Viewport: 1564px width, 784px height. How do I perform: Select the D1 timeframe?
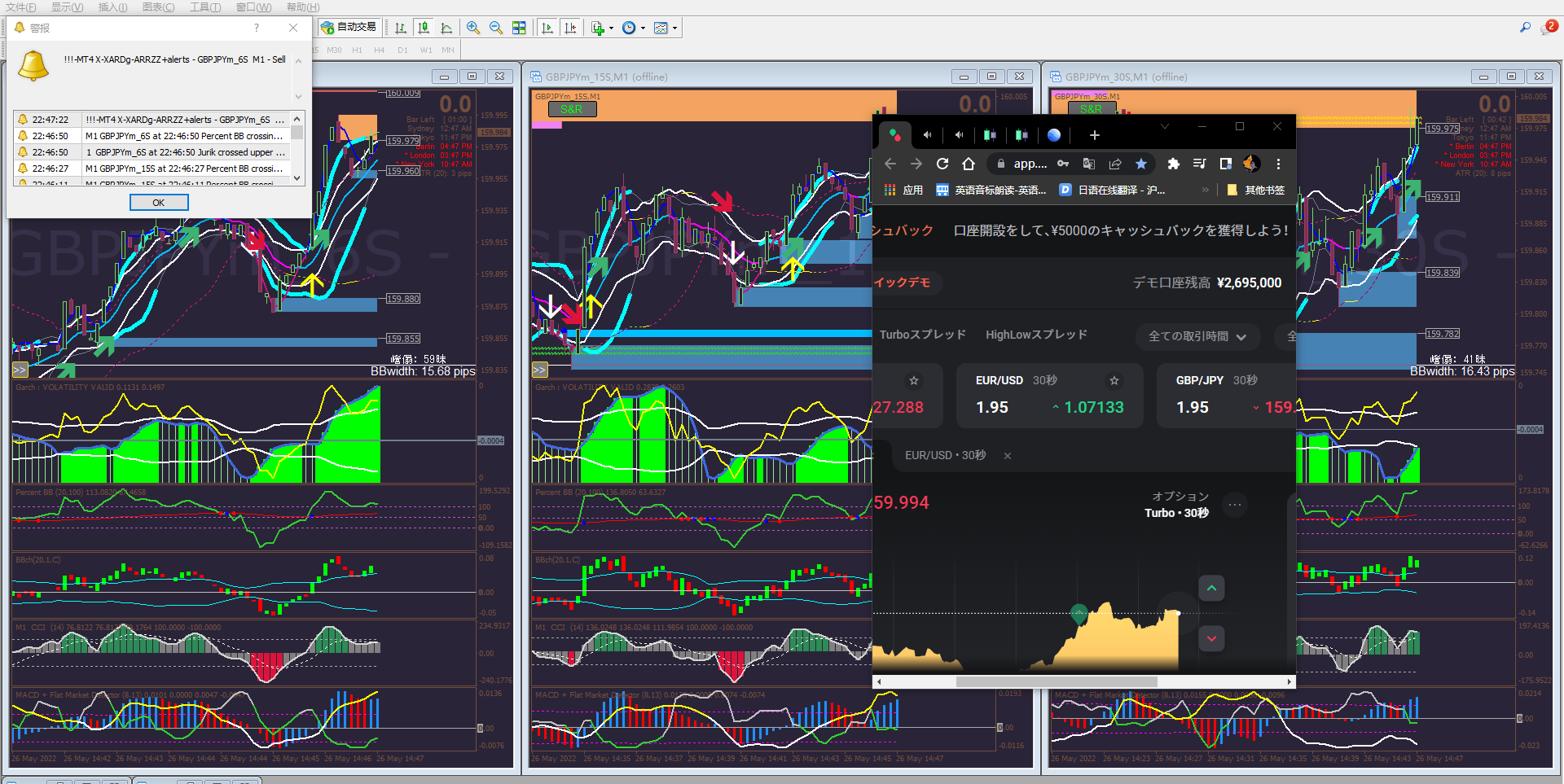click(402, 50)
